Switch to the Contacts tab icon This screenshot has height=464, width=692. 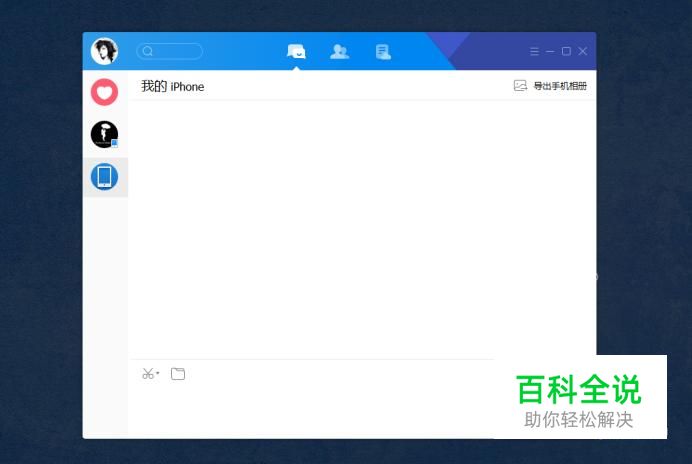pyautogui.click(x=339, y=52)
